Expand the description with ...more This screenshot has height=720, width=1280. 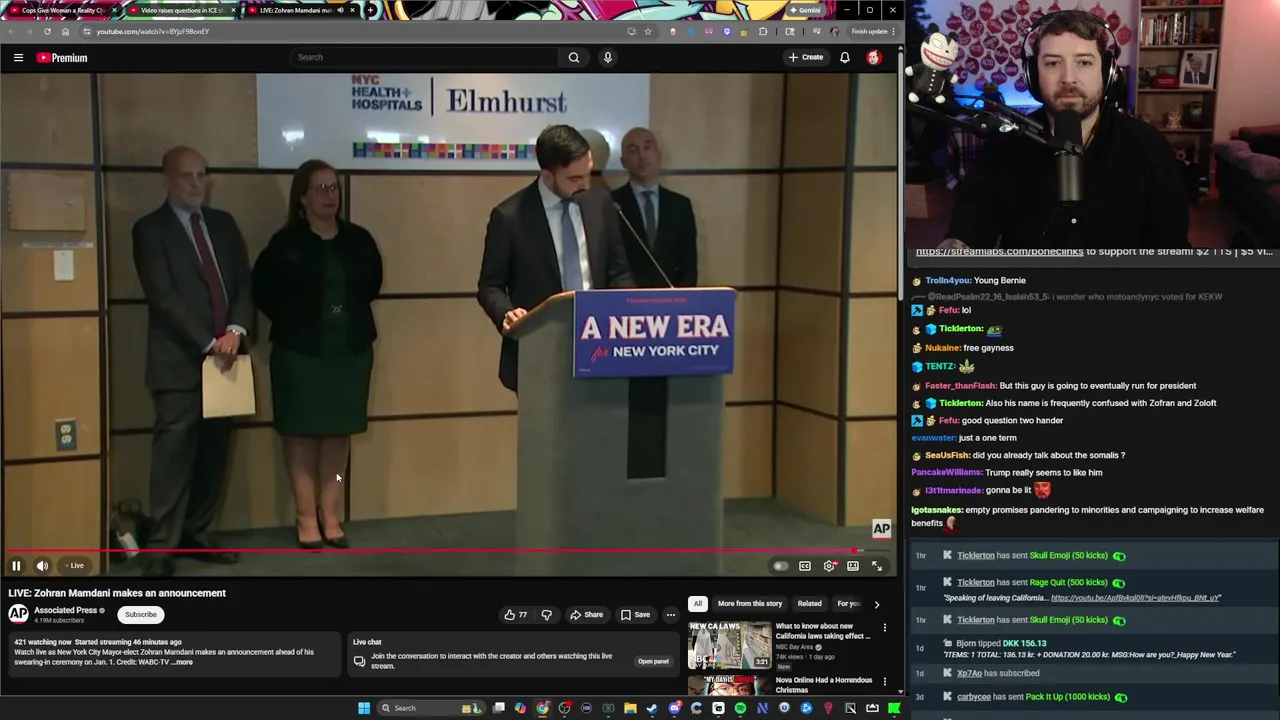pyautogui.click(x=183, y=662)
